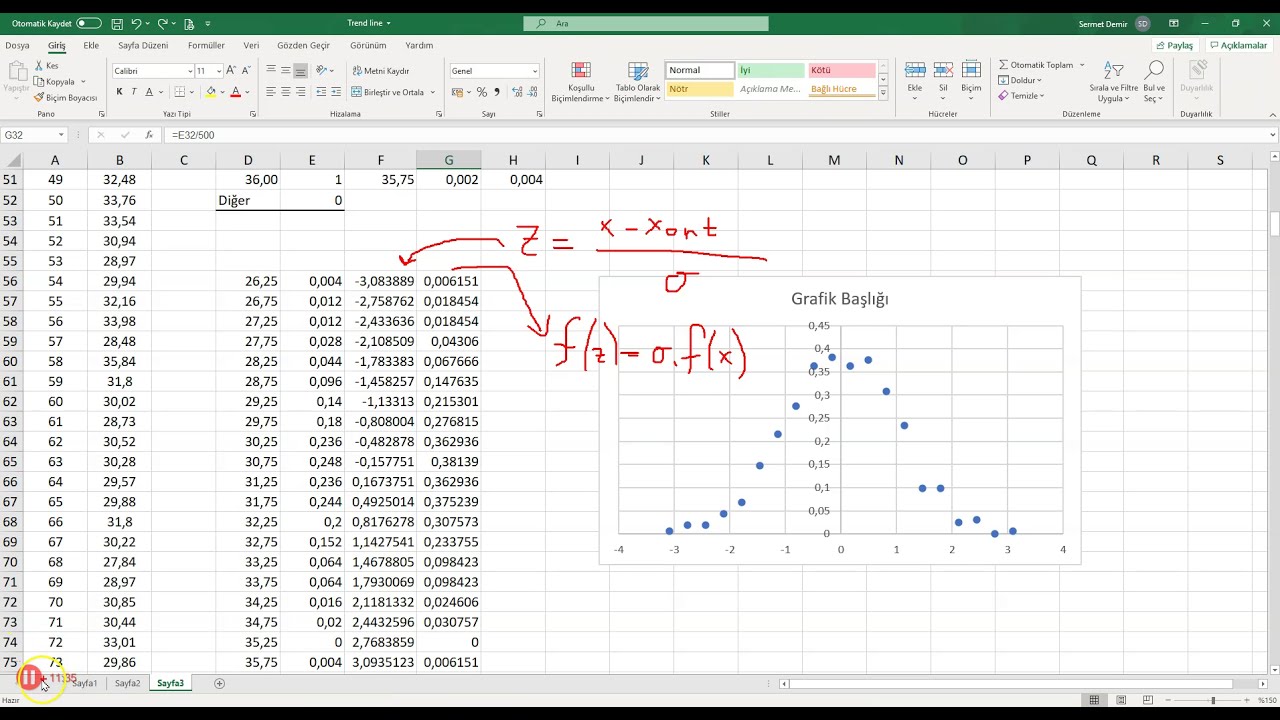The width and height of the screenshot is (1280, 720).
Task: Toggle Metni Kaydır wrap text
Action: (380, 71)
